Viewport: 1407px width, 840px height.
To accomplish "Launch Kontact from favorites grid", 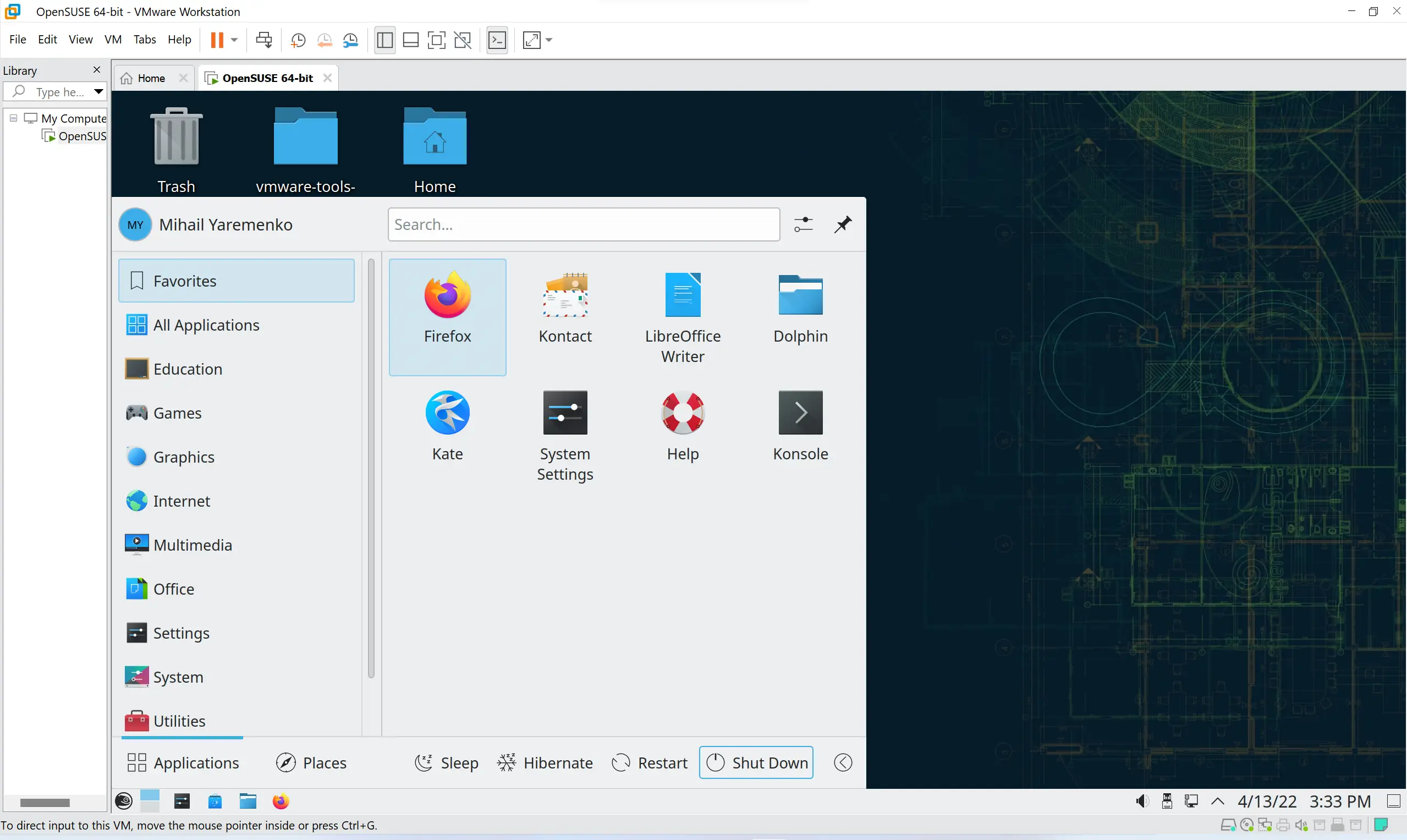I will (x=565, y=309).
